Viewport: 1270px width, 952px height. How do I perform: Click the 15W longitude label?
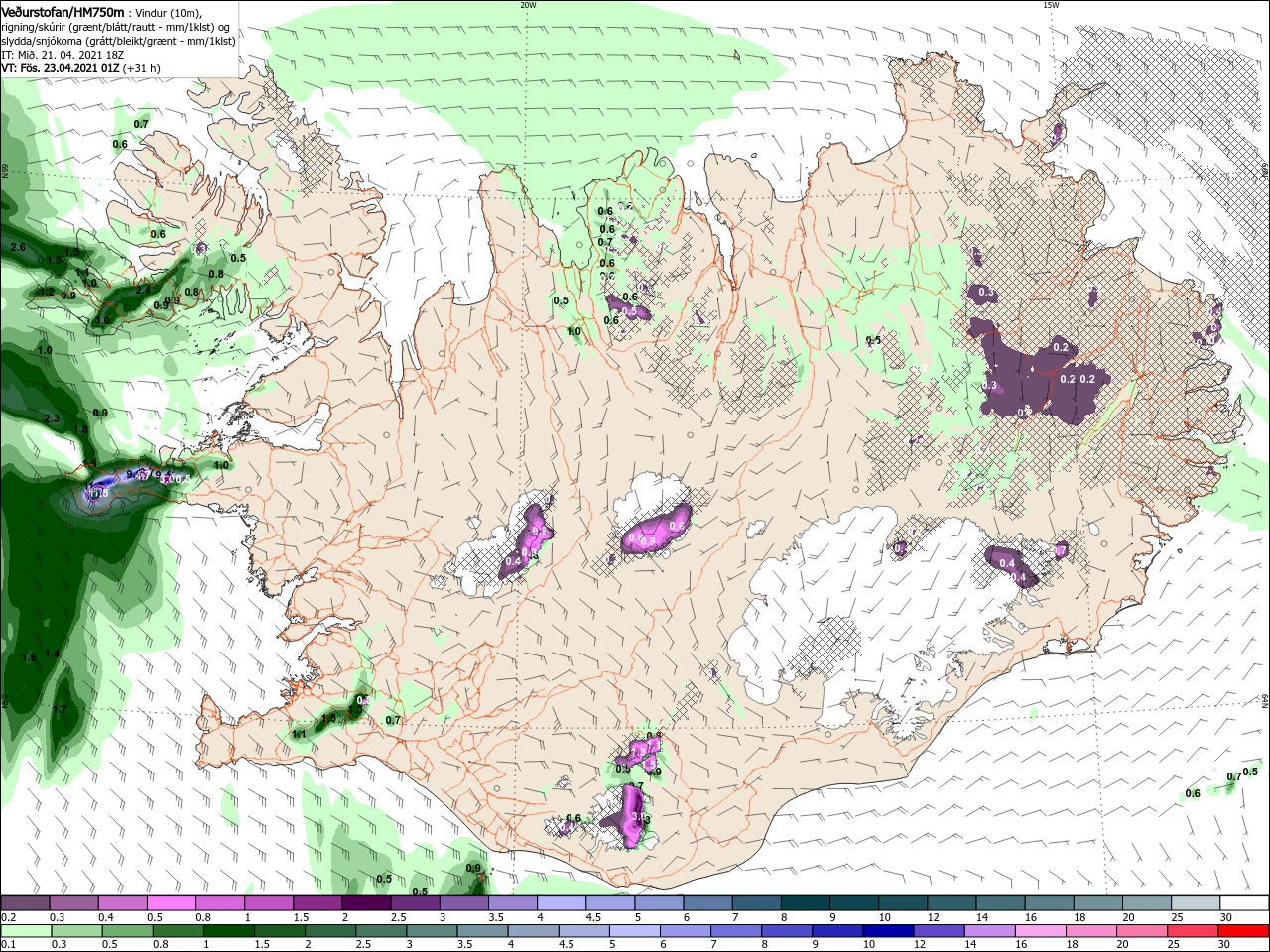(1050, 5)
